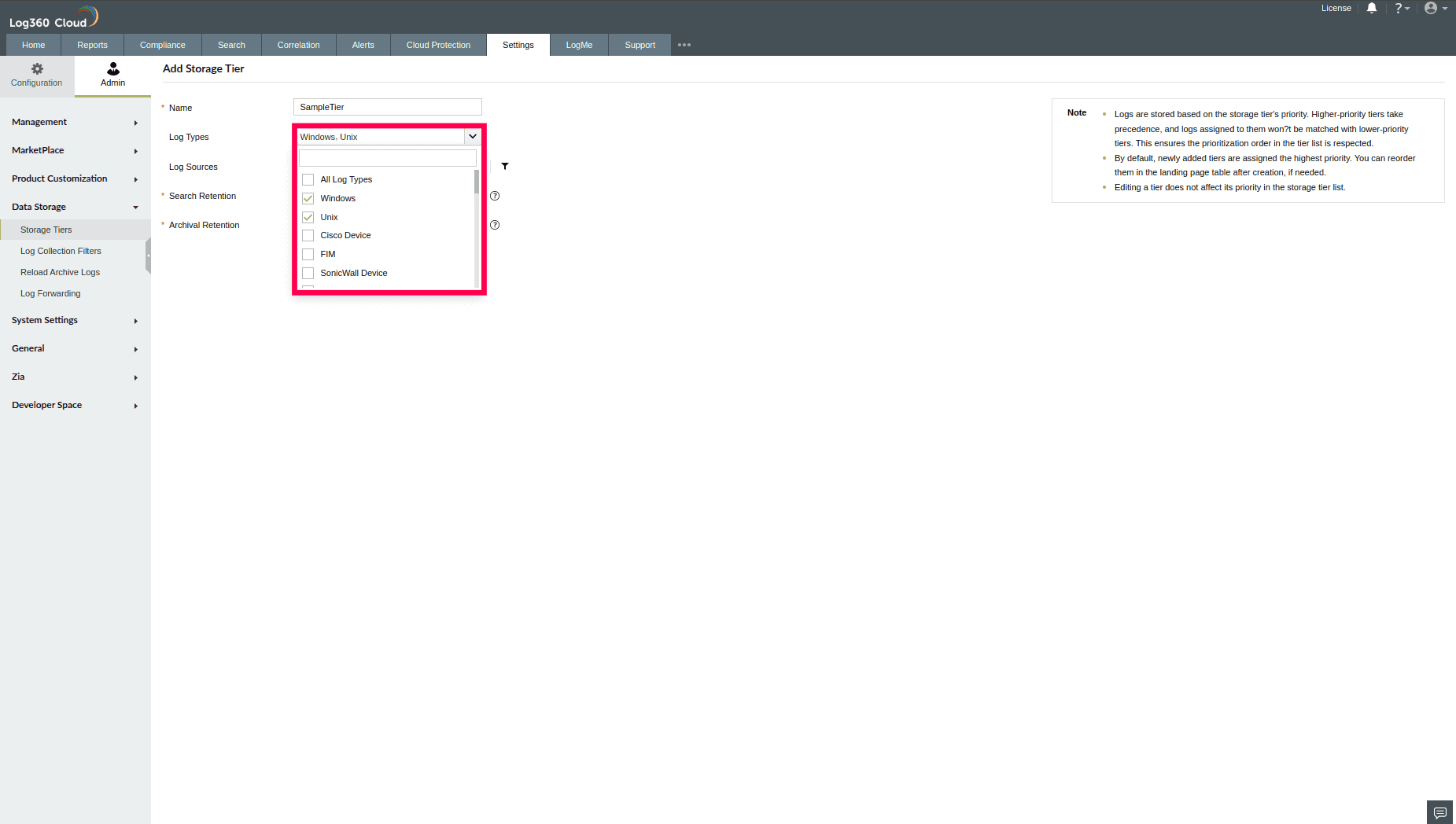1456x824 pixels.
Task: Click the Name input containing SampleTier
Action: pyautogui.click(x=387, y=107)
